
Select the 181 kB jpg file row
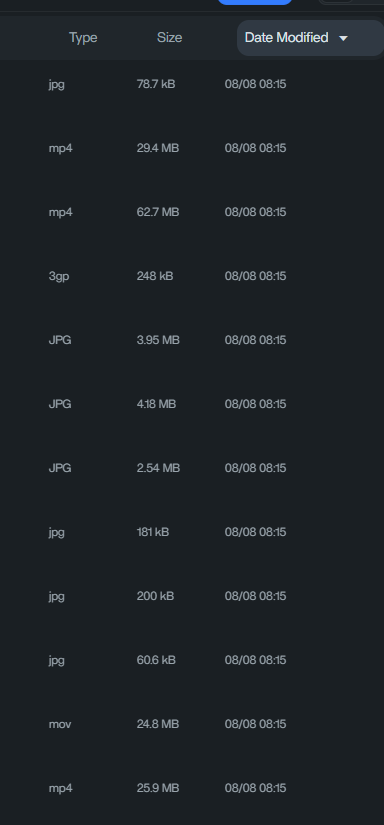[192, 532]
